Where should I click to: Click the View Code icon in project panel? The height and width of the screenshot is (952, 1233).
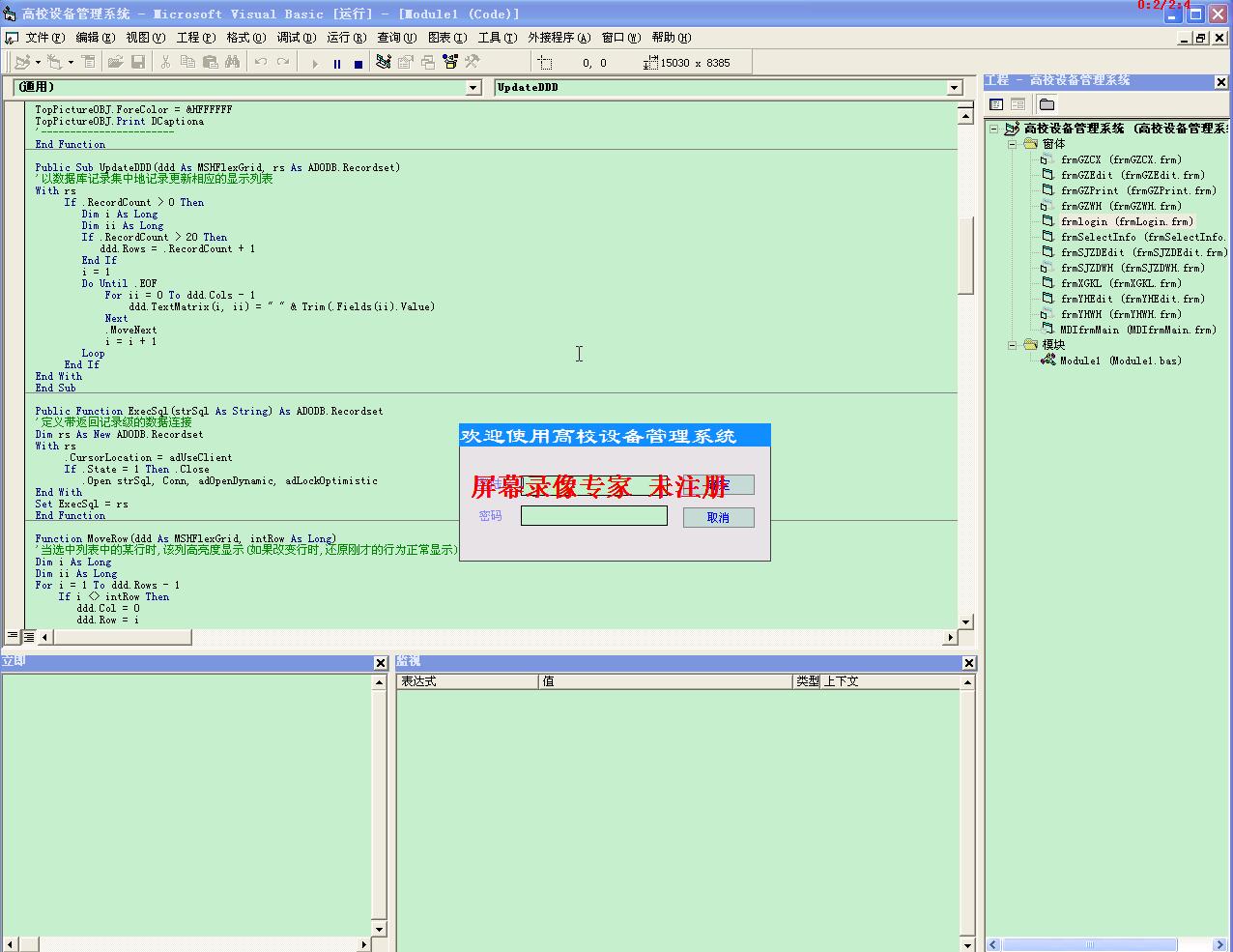(996, 104)
